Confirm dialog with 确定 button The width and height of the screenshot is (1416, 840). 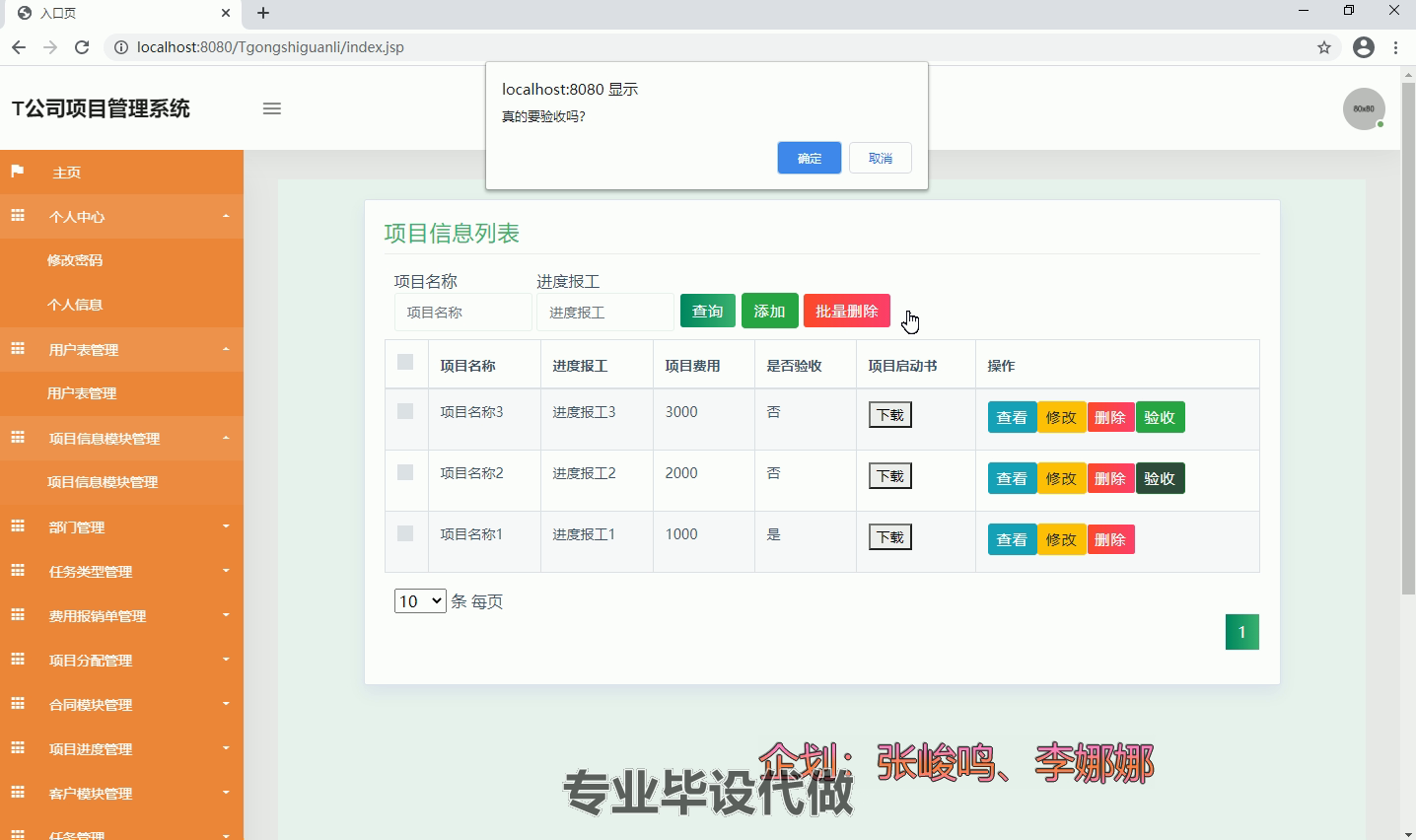(810, 158)
